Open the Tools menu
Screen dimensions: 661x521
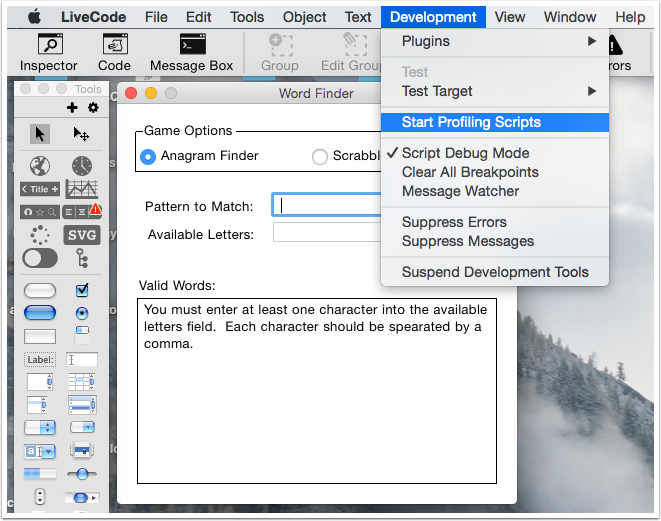[247, 17]
